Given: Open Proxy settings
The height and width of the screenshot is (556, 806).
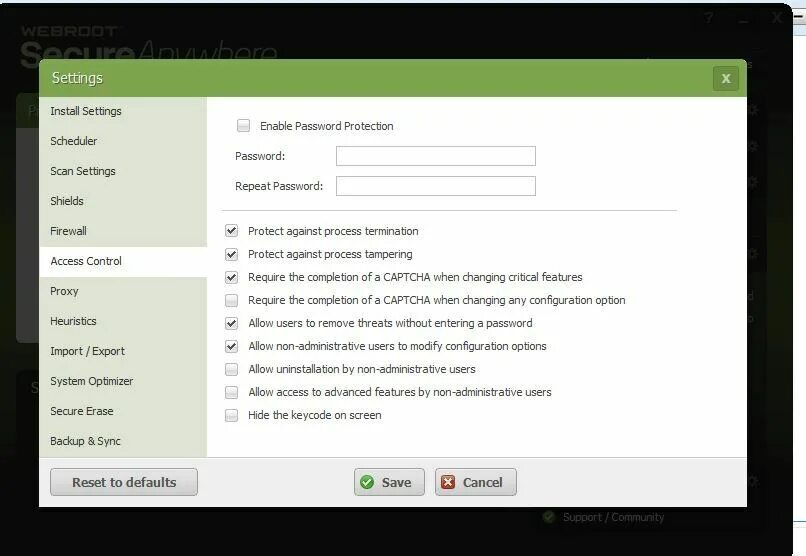Looking at the screenshot, I should pyautogui.click(x=123, y=291).
